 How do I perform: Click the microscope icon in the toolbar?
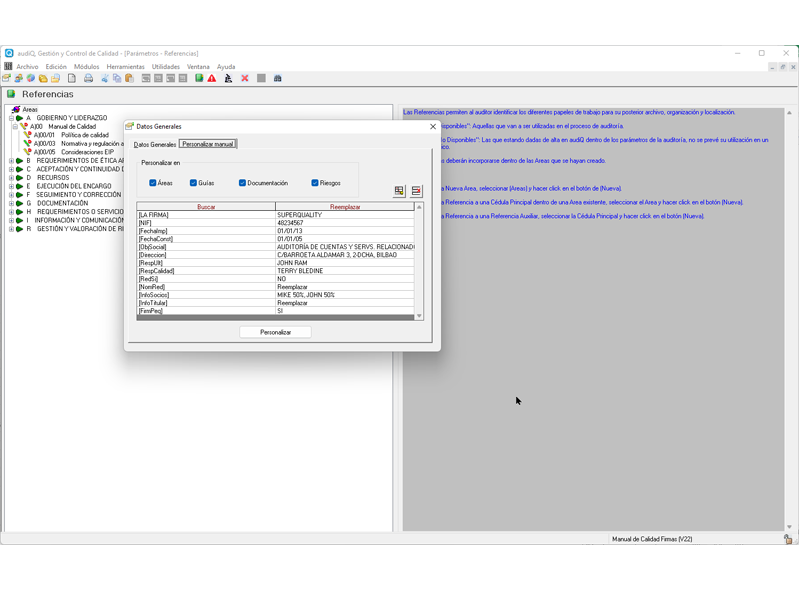[228, 78]
